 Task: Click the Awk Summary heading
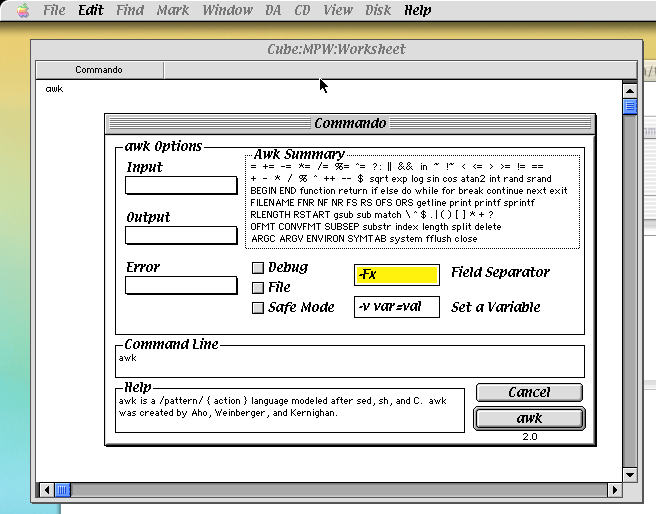pyautogui.click(x=299, y=154)
